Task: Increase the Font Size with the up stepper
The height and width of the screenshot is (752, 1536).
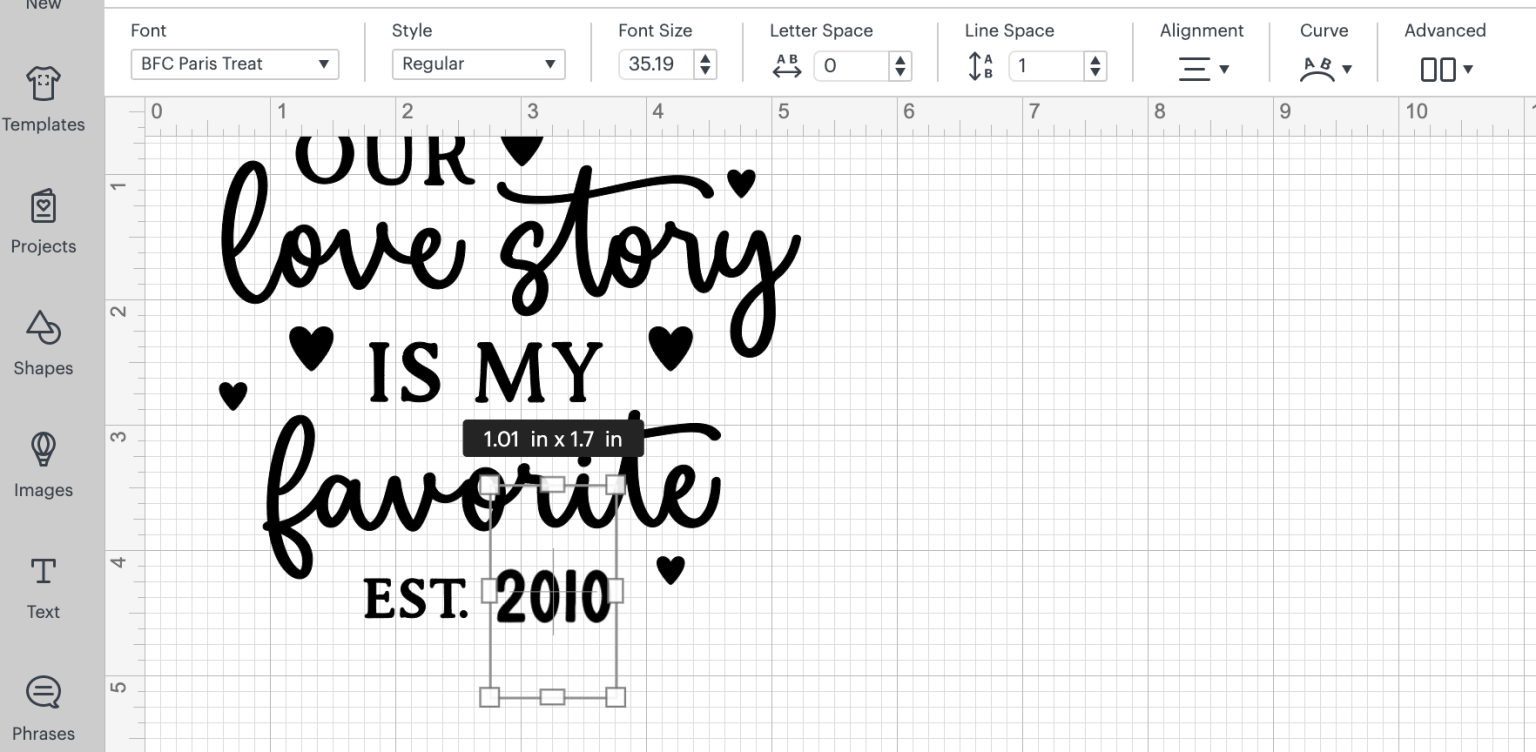Action: [707, 58]
